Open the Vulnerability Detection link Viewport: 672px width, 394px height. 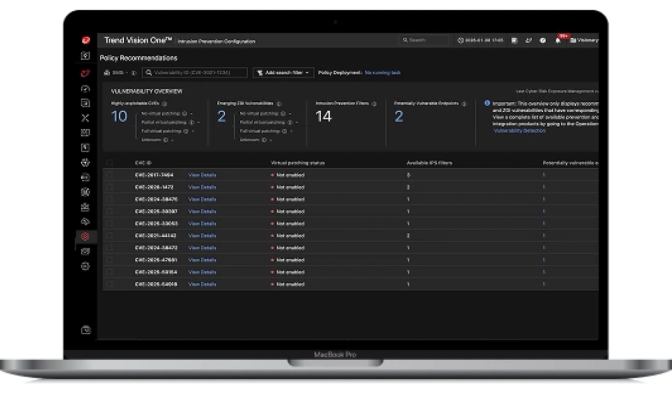519,130
